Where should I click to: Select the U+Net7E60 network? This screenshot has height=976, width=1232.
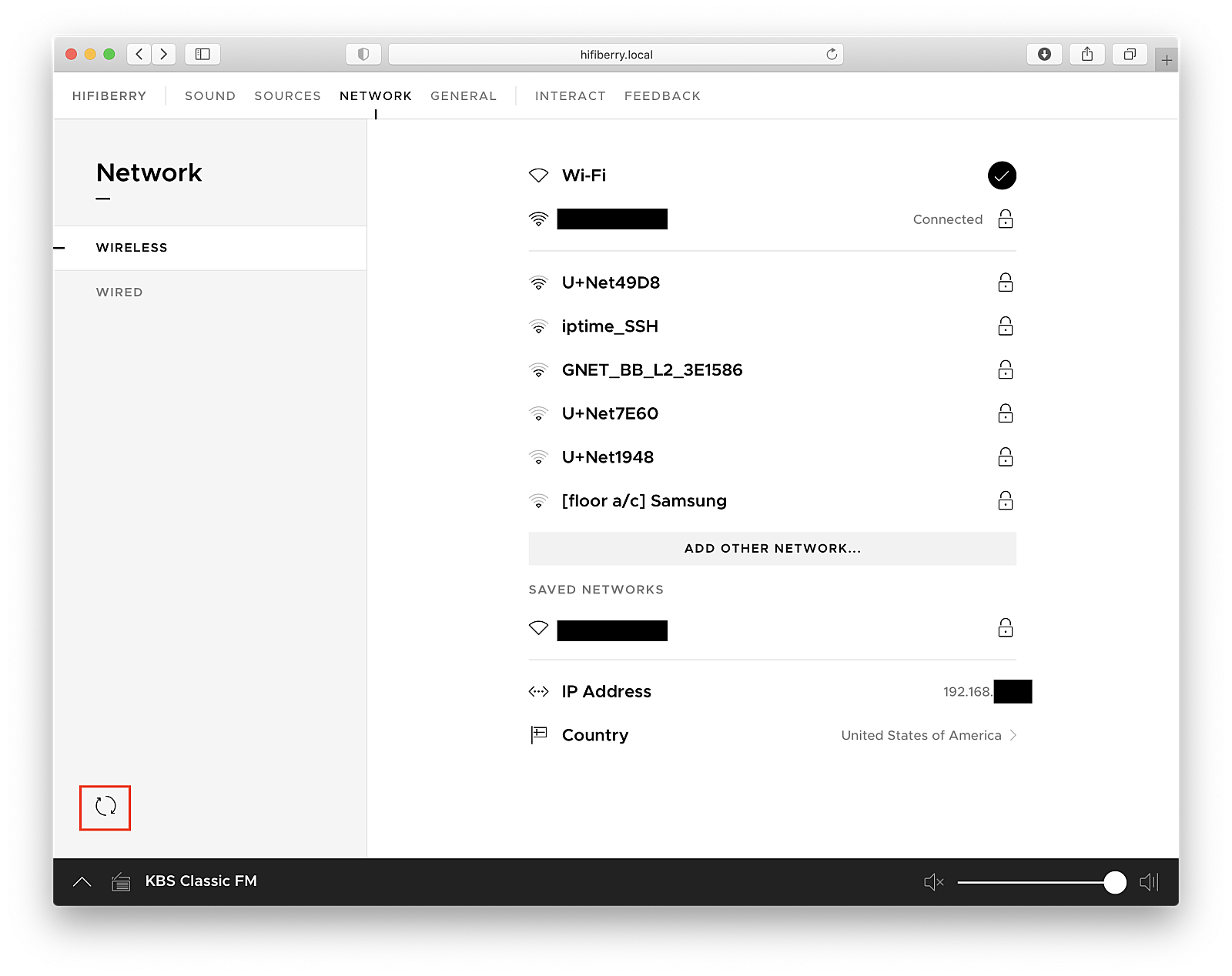[610, 413]
